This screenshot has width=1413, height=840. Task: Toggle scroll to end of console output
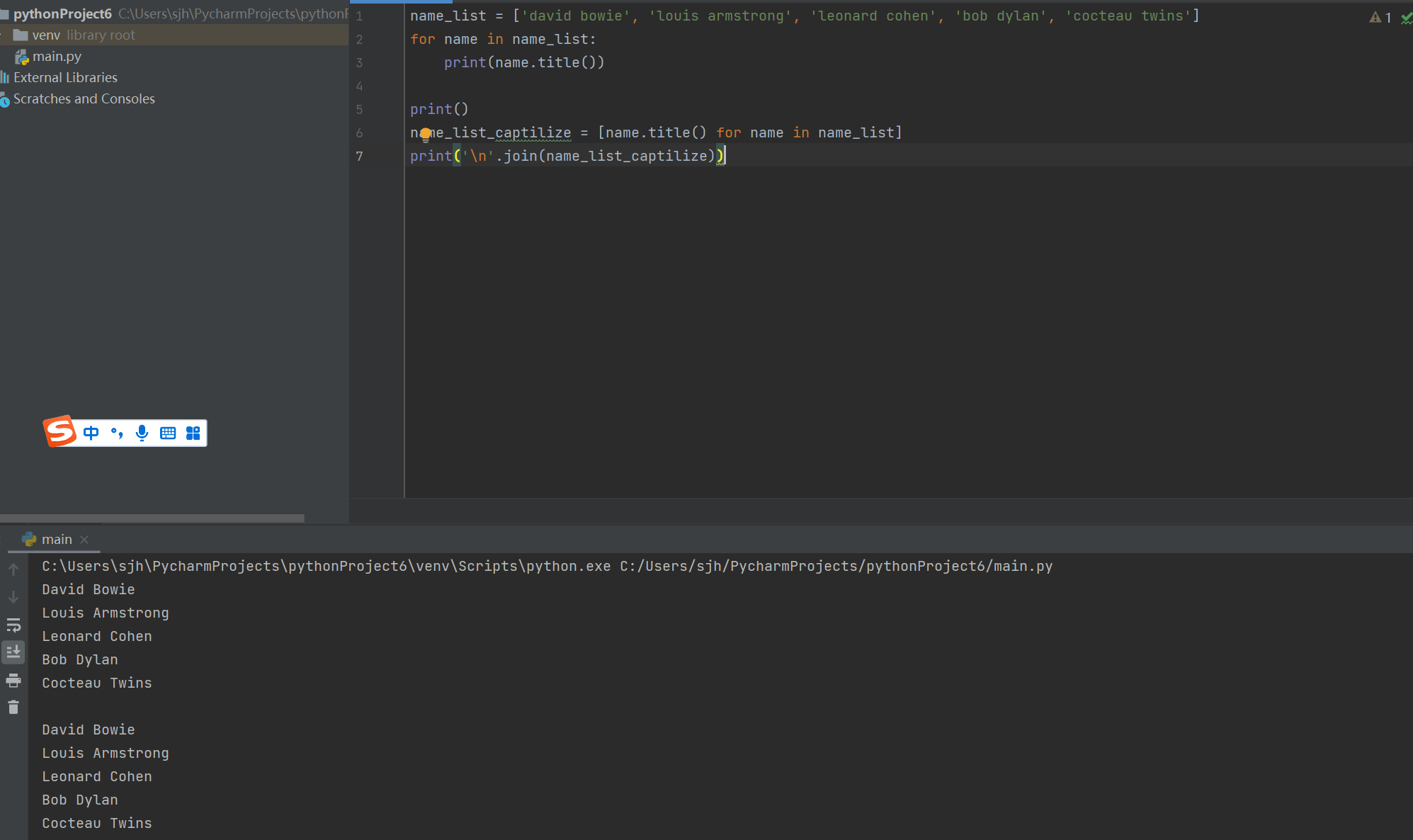tap(13, 652)
